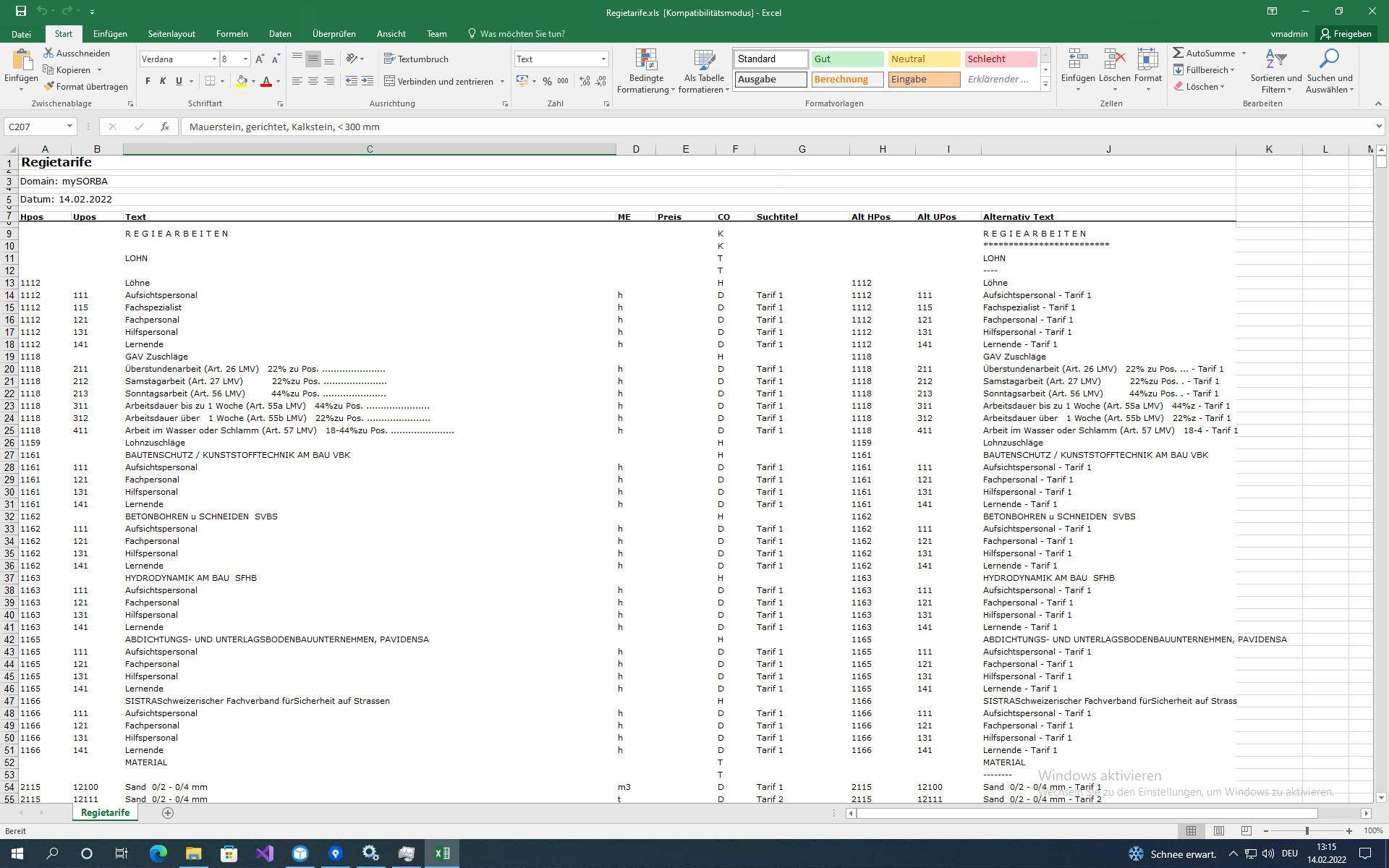
Task: Save the workbook using the save icon
Action: point(21,12)
